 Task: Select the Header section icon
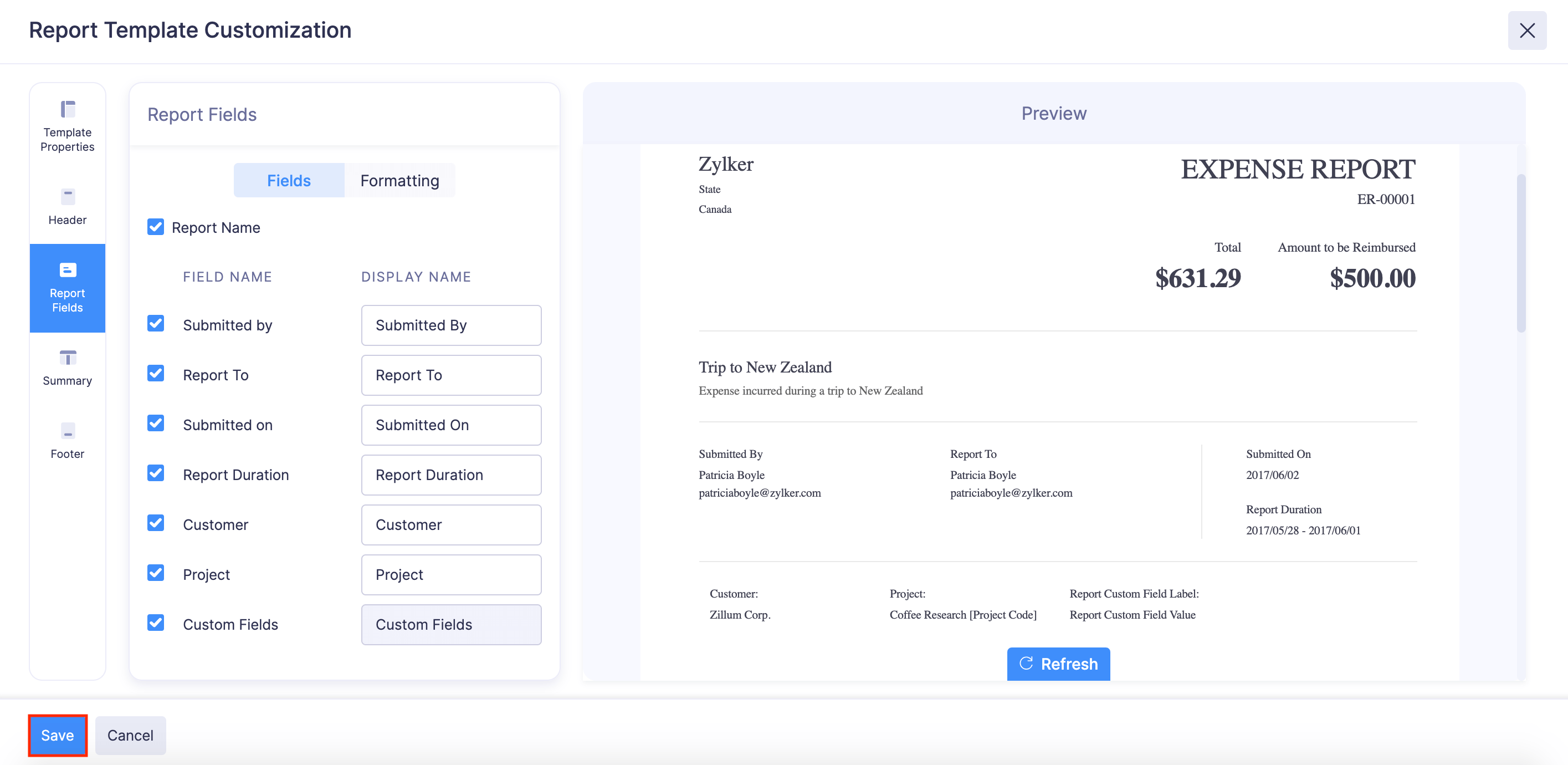click(67, 206)
